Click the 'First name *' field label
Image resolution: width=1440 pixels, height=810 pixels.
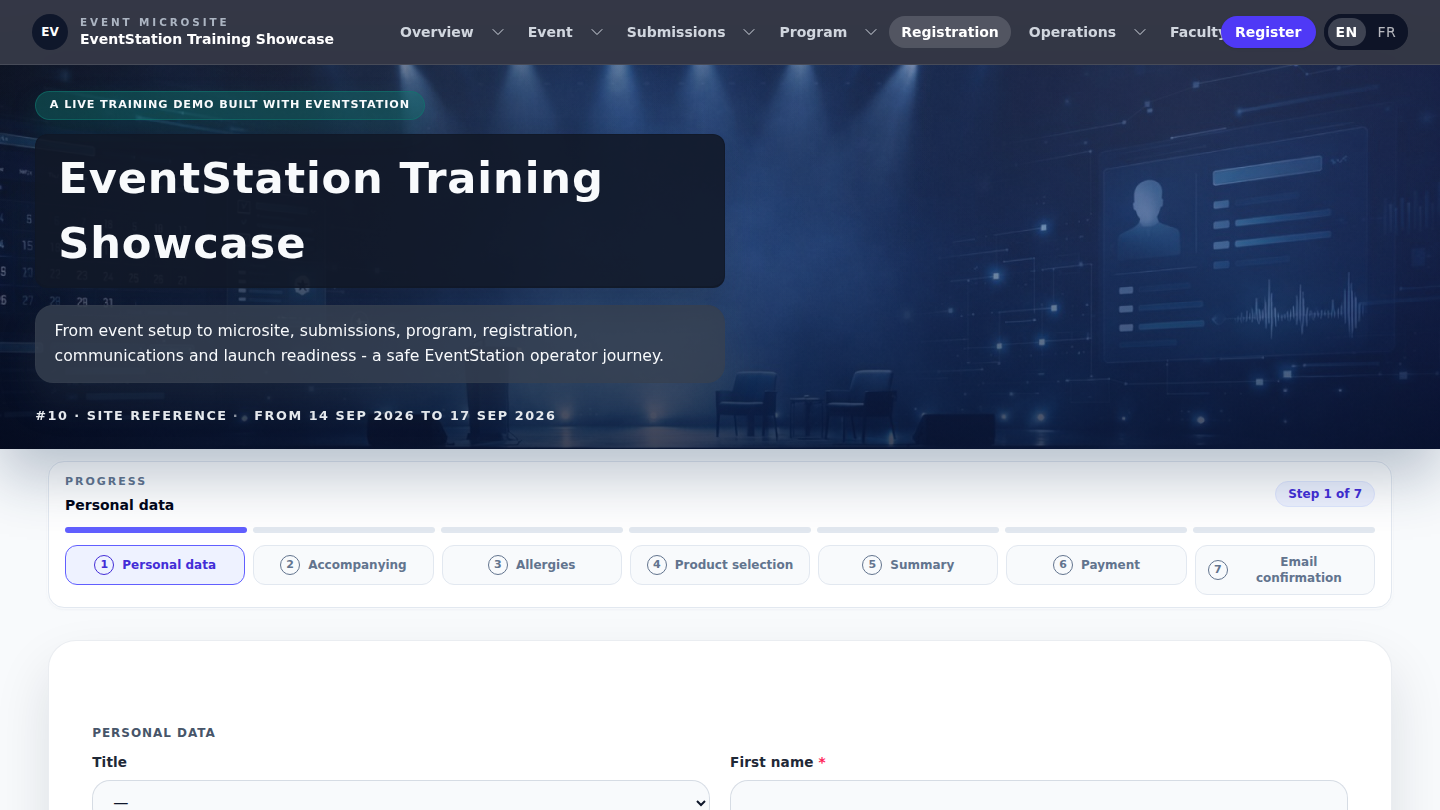[778, 762]
